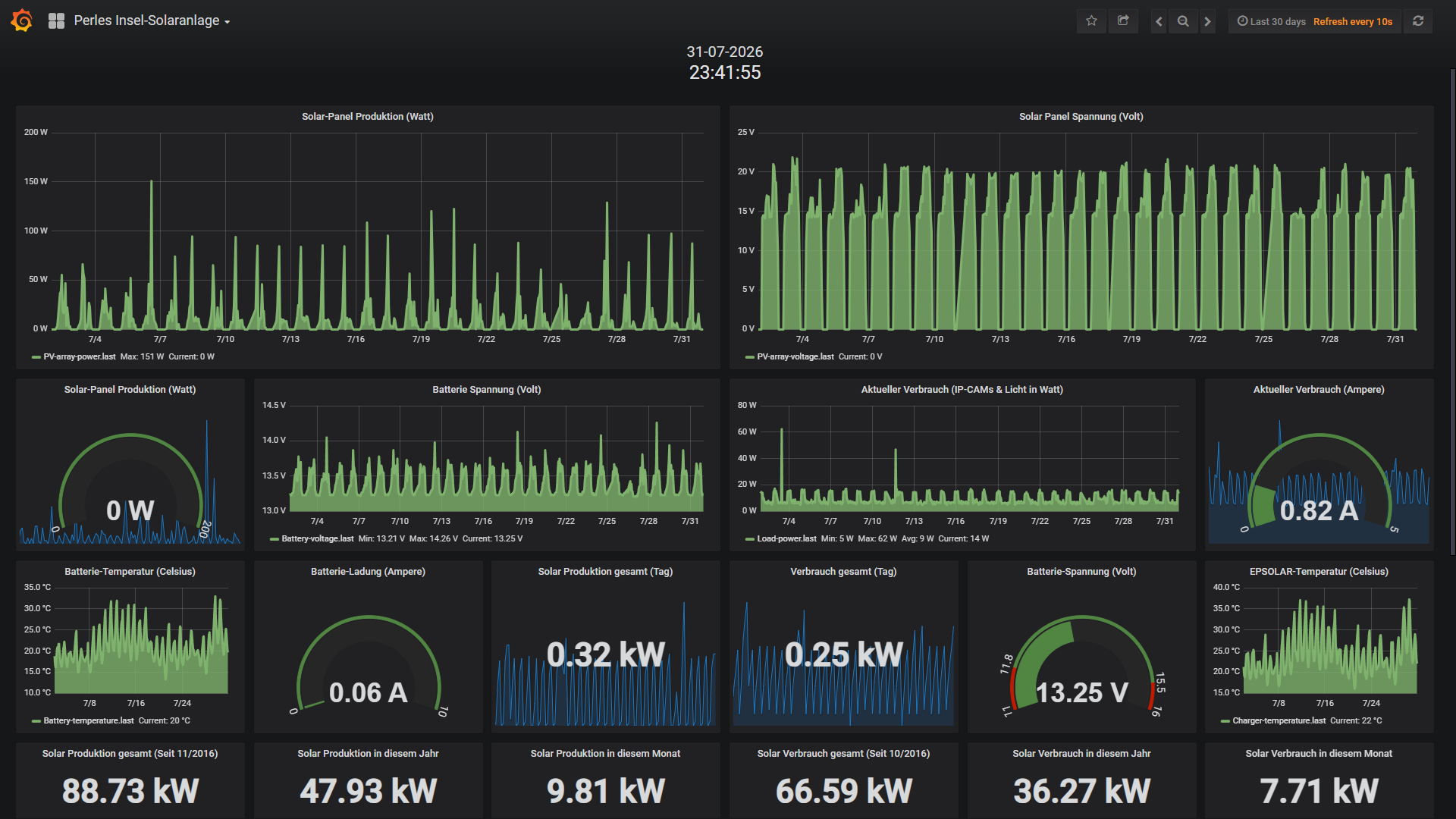Toggle the Battery-voltage.last legend series
The width and height of the screenshot is (1456, 819).
pos(317,538)
